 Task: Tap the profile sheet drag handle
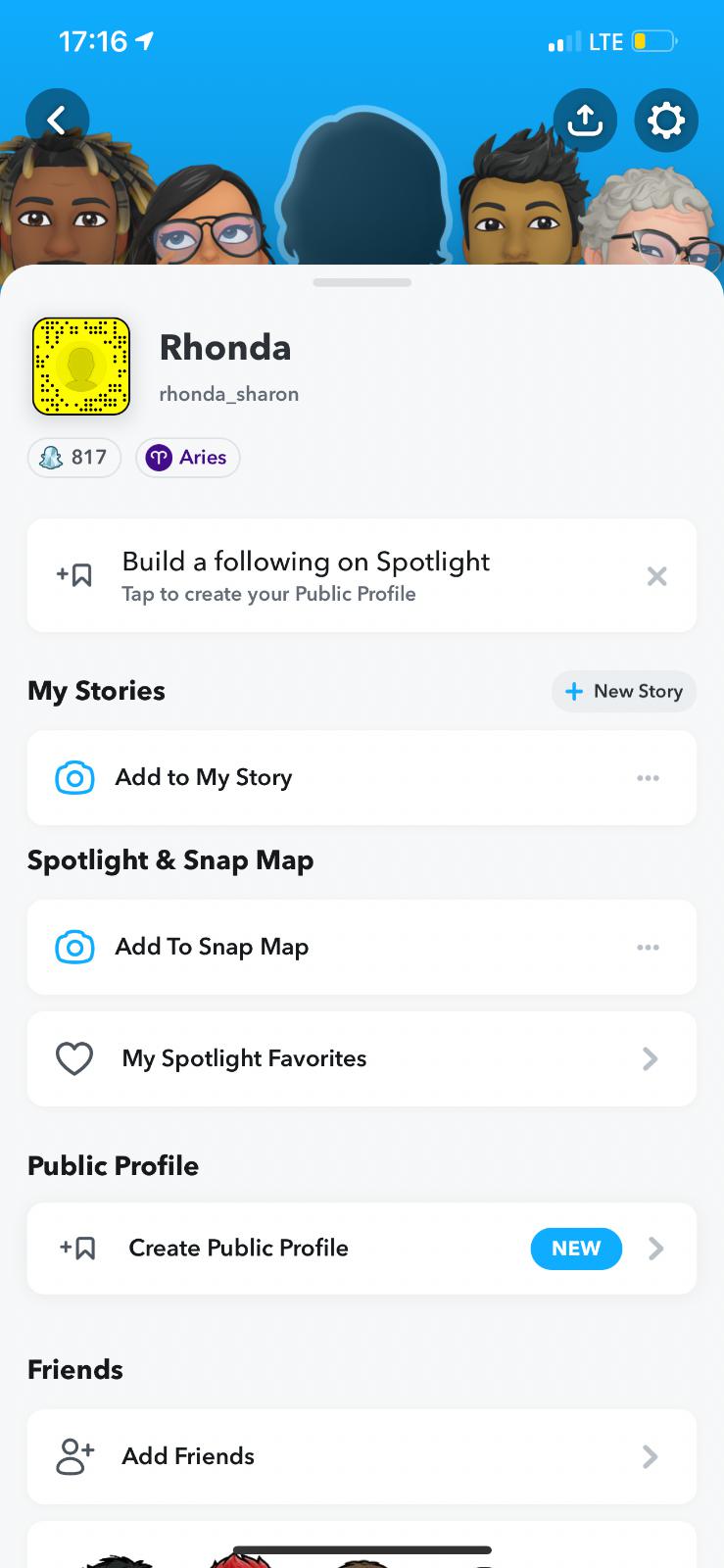click(362, 283)
